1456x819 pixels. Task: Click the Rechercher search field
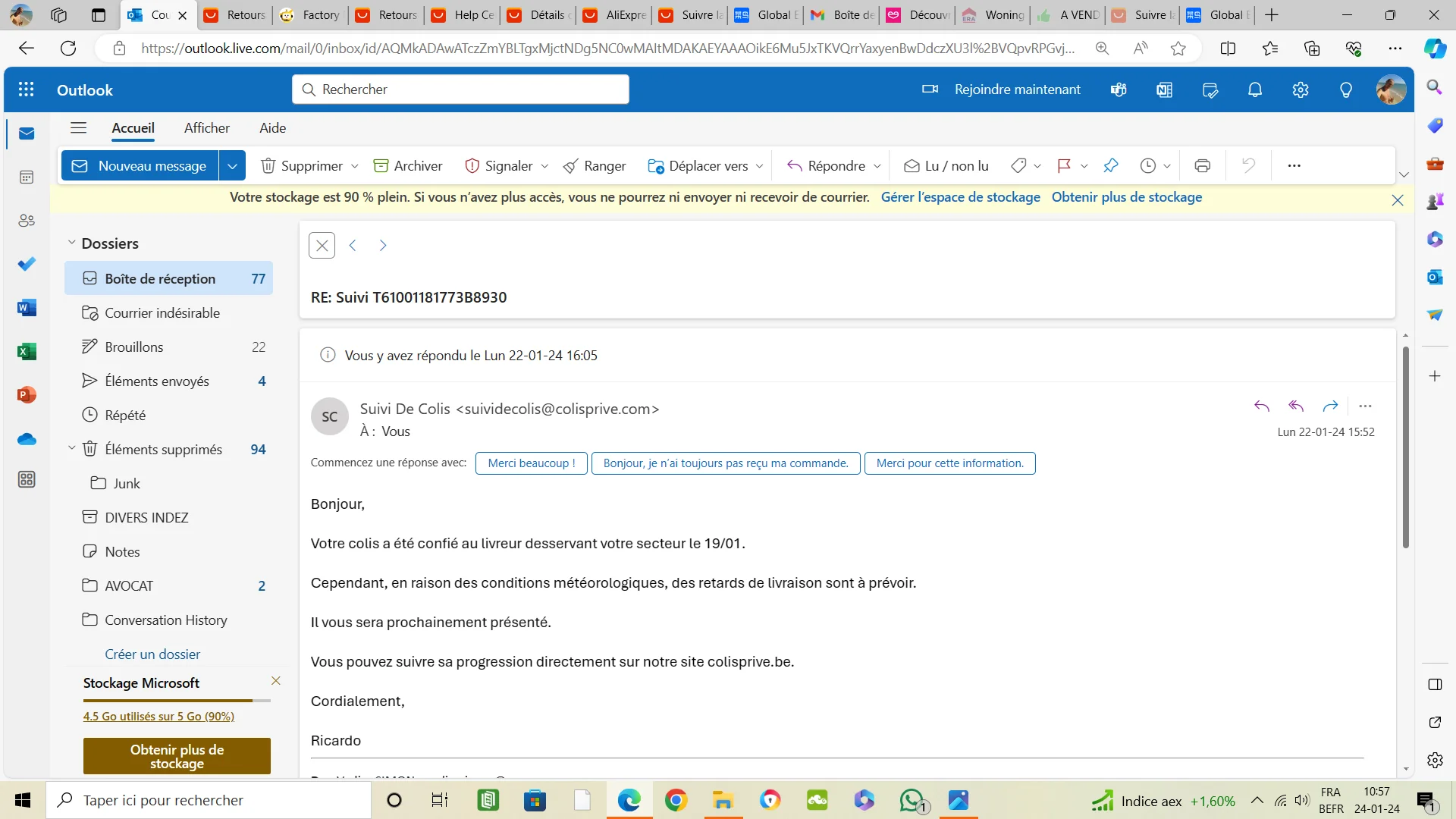tap(460, 89)
